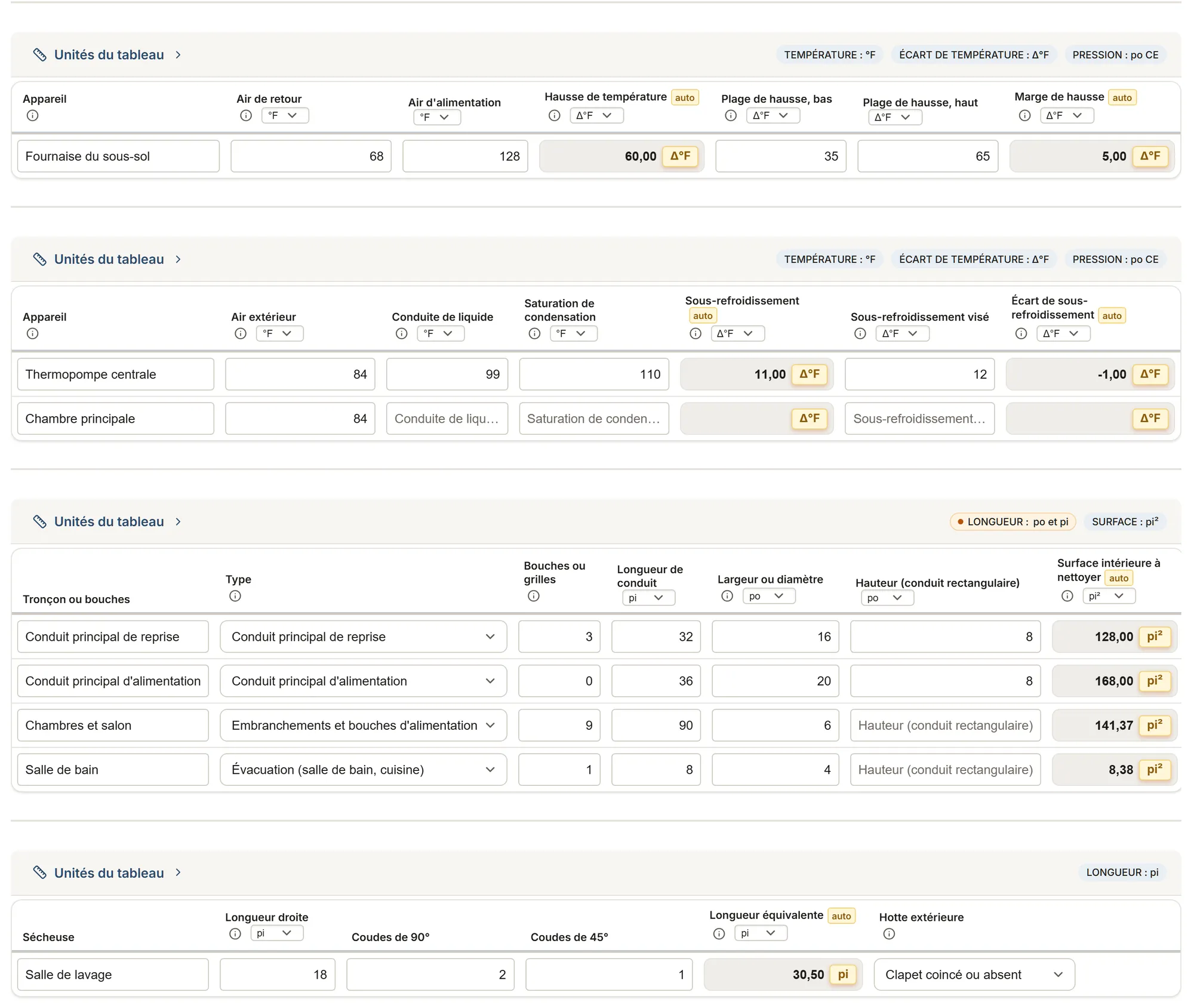The height and width of the screenshot is (1008, 1194).
Task: Click the info icon for Marge de hausse
Action: [1025, 116]
